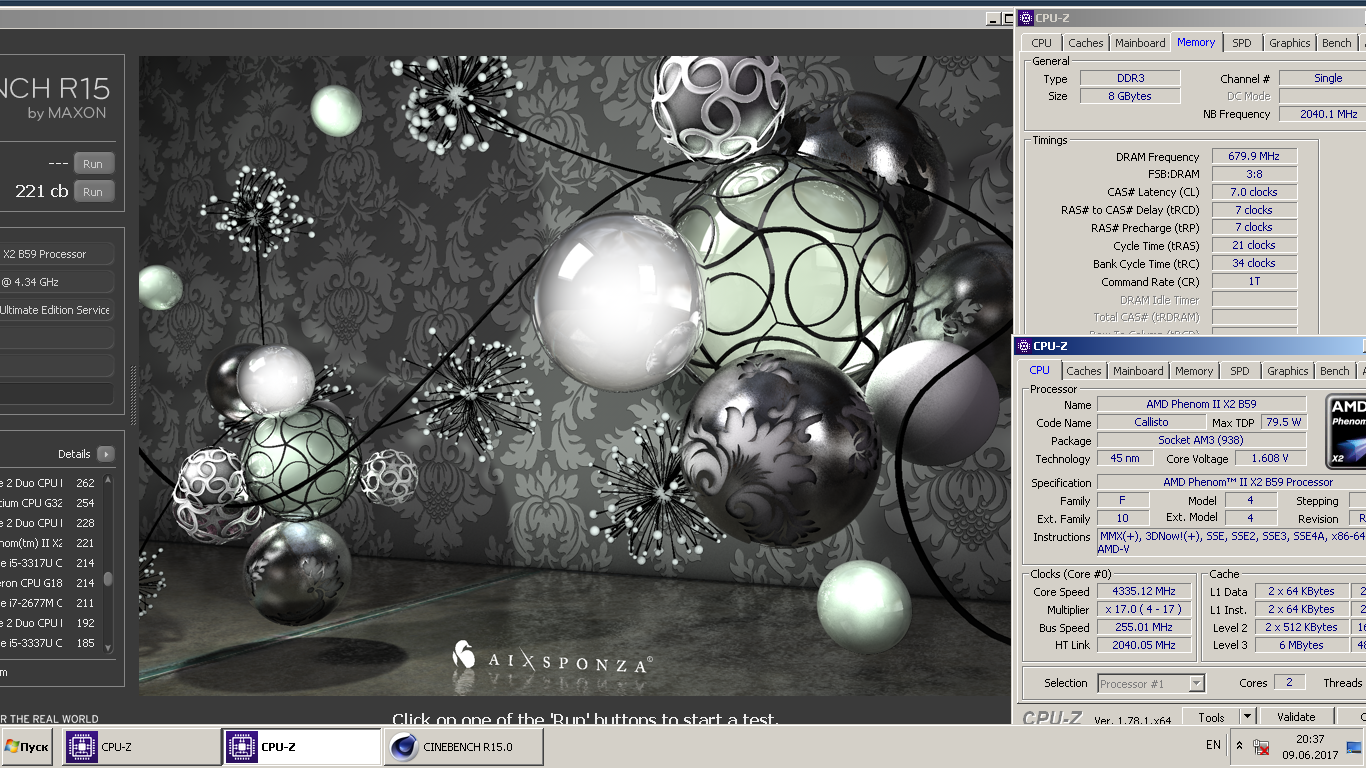Click the Details arrow button in Cinebench
Screen dimensions: 1366x768
pos(105,454)
